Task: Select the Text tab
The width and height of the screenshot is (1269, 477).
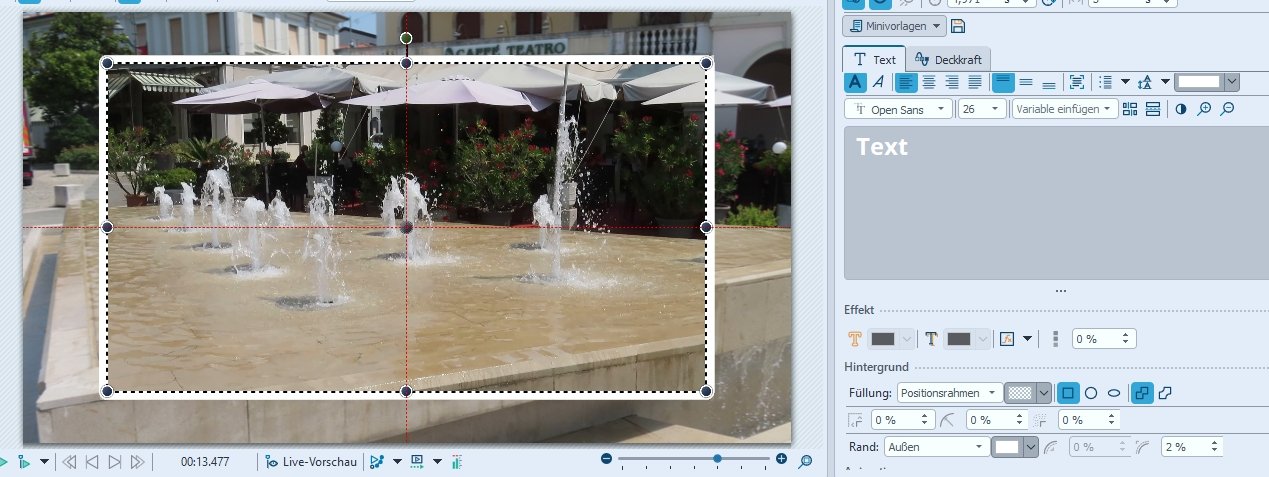Action: point(874,59)
